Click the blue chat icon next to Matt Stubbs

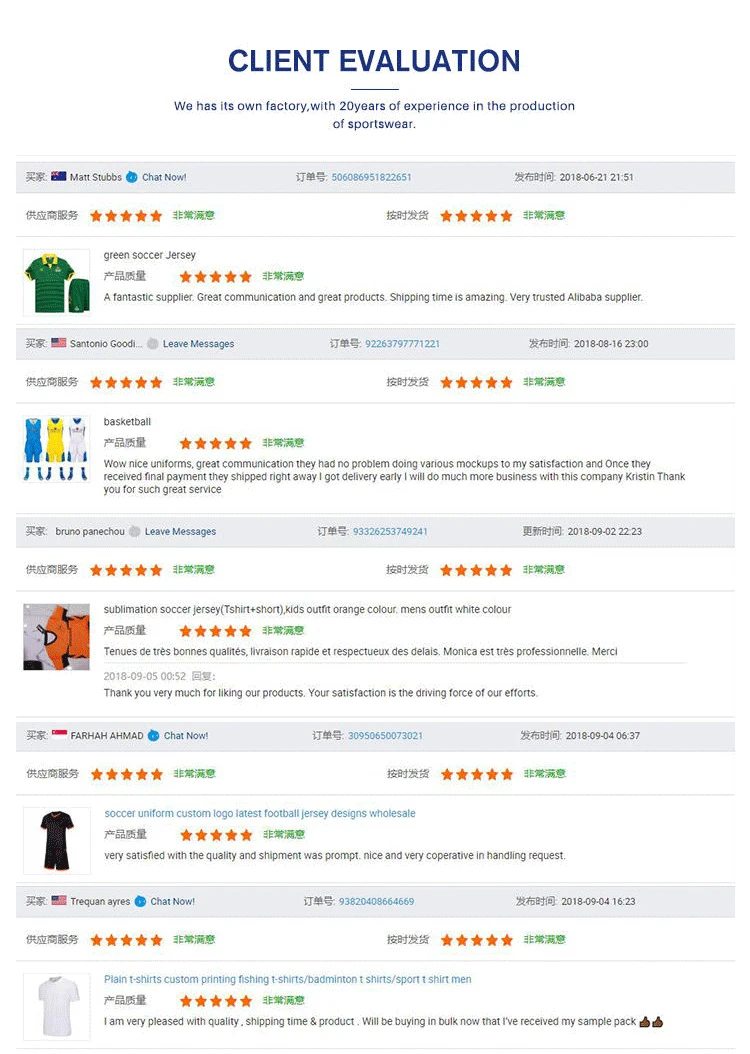point(132,177)
